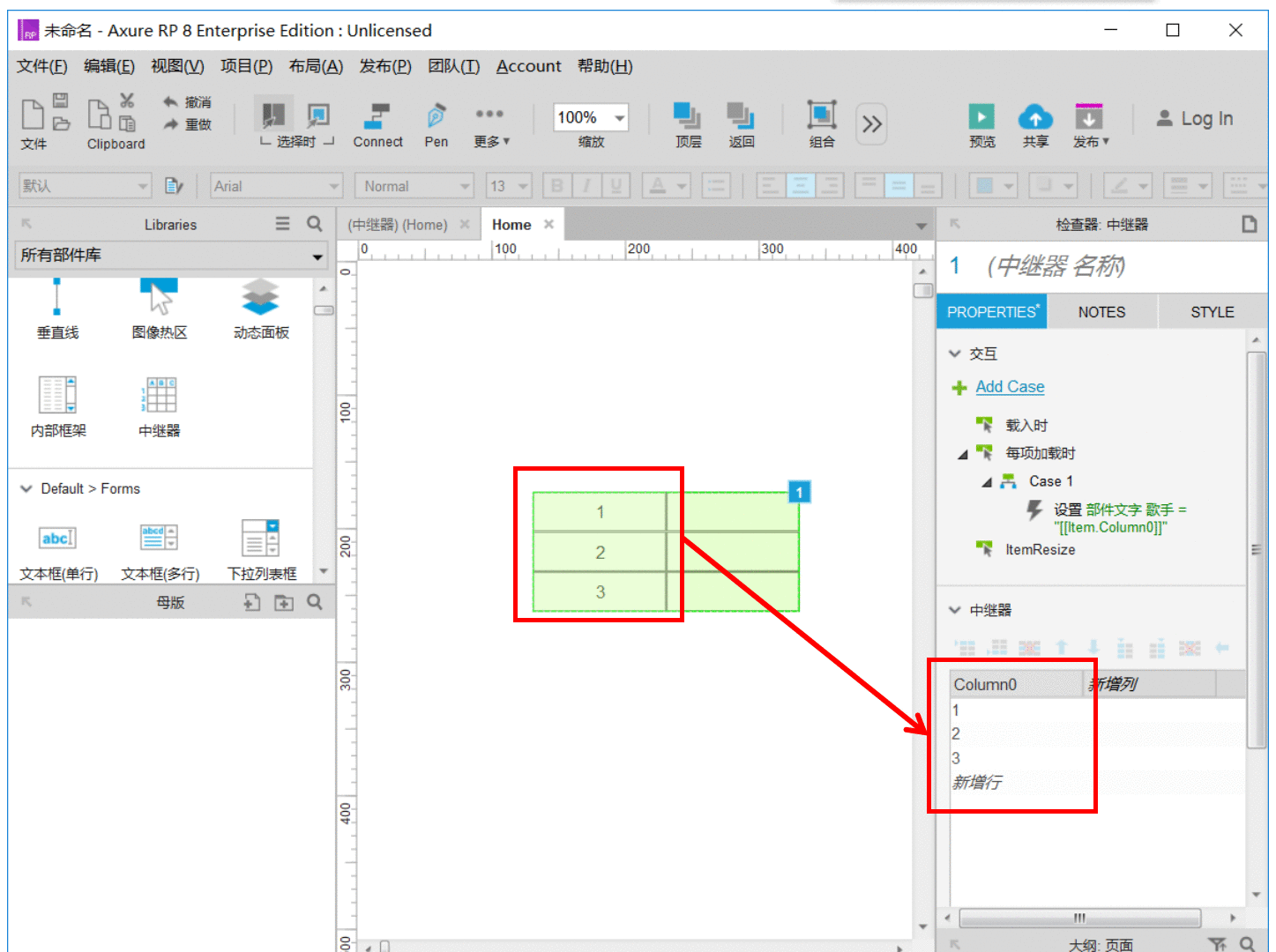Open the 项目 menu

246,66
